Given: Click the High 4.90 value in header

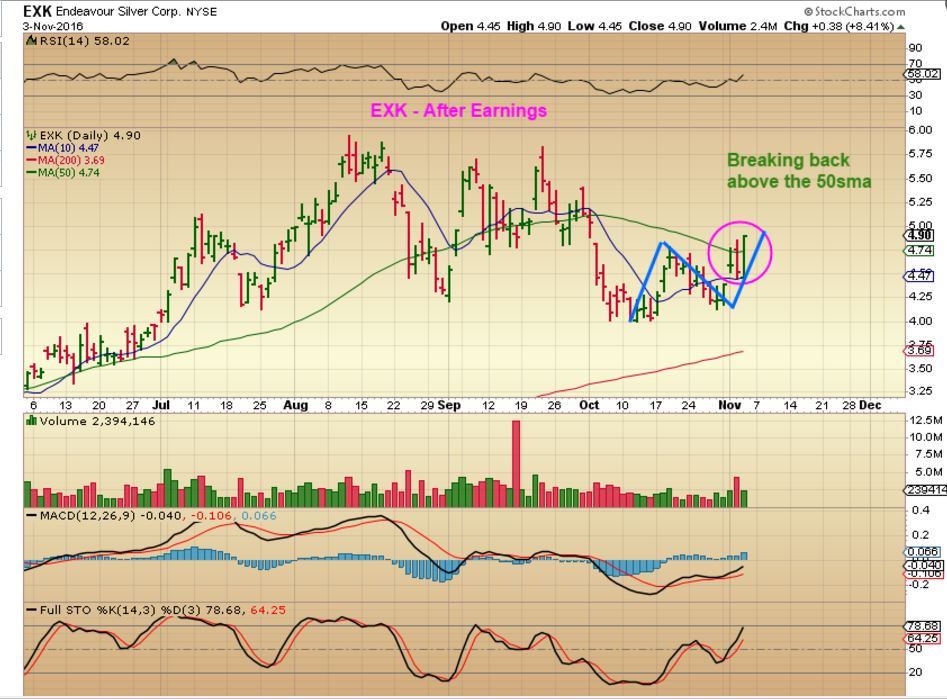Looking at the screenshot, I should (x=533, y=27).
